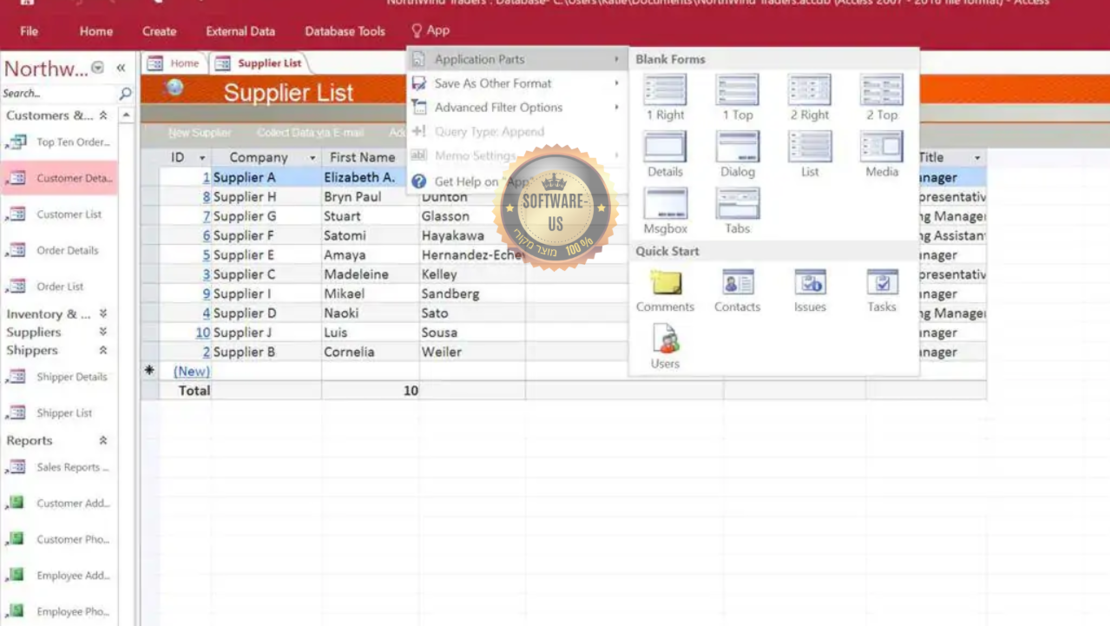Open the Customer Phone Book report
Image resolution: width=1110 pixels, height=626 pixels.
(59, 540)
